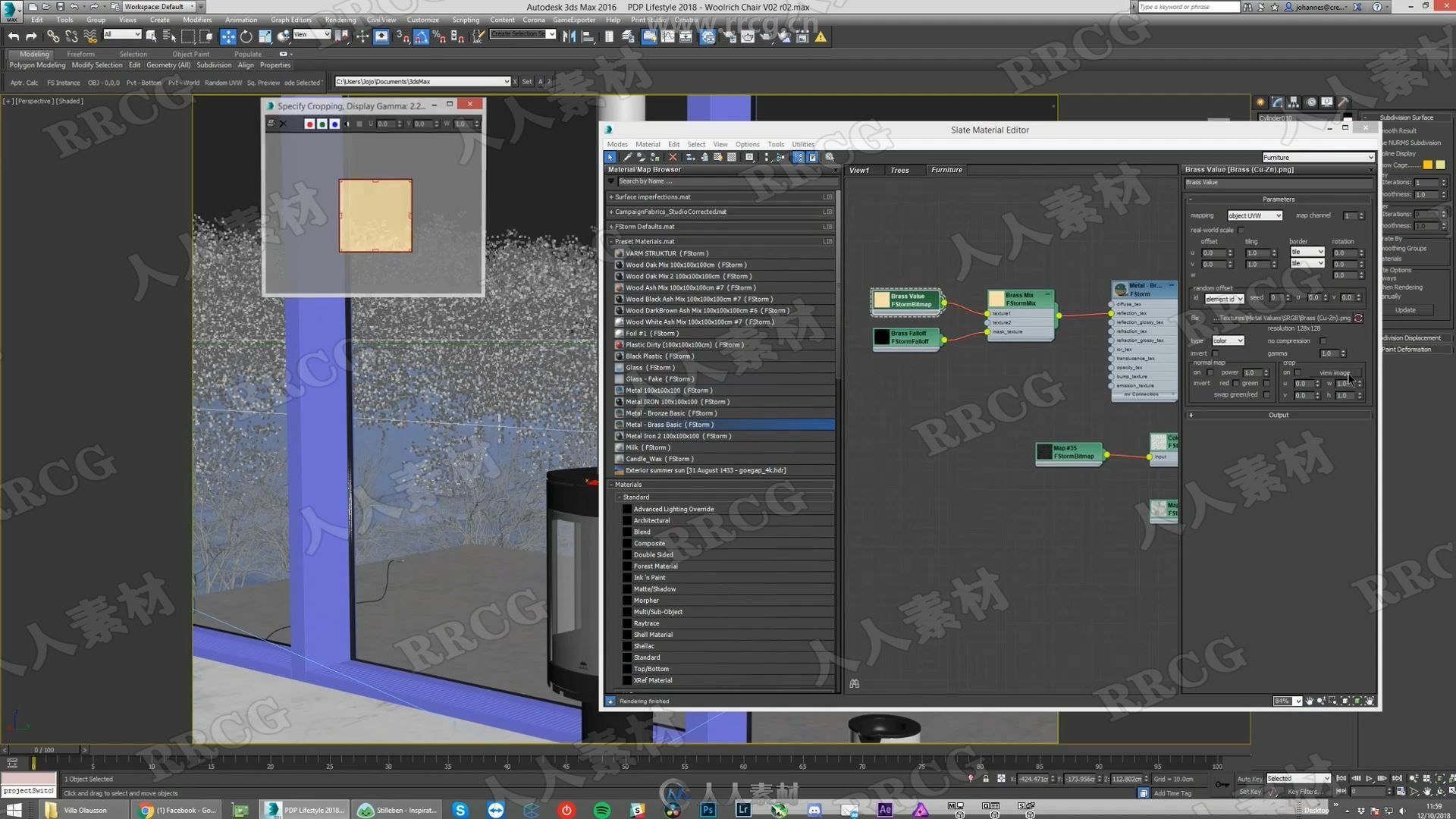Open the u border tile dropdown

(x=1307, y=252)
